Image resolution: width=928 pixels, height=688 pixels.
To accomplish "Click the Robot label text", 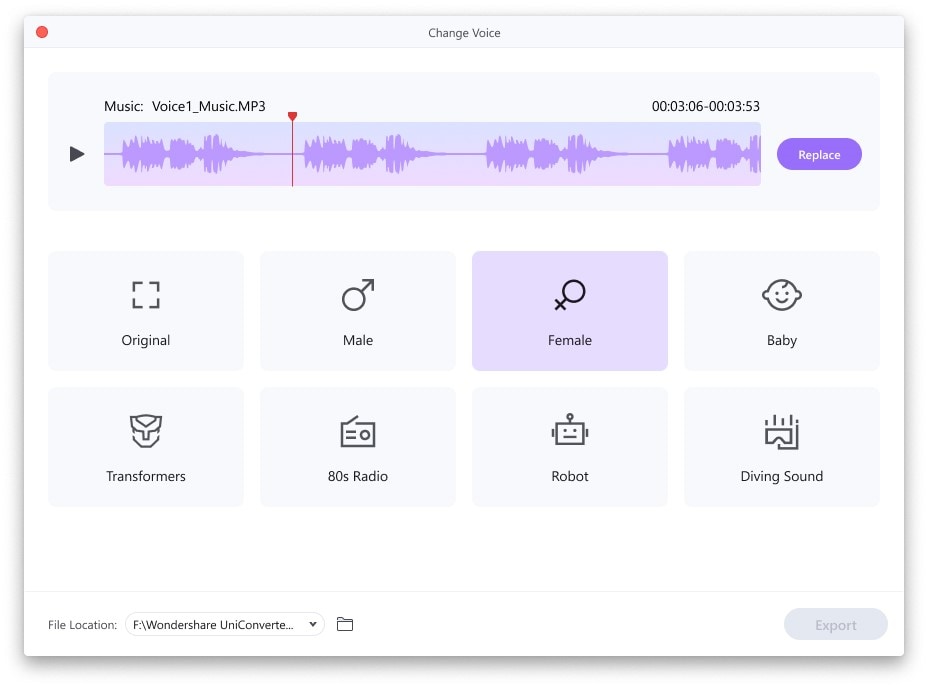I will click(x=569, y=476).
